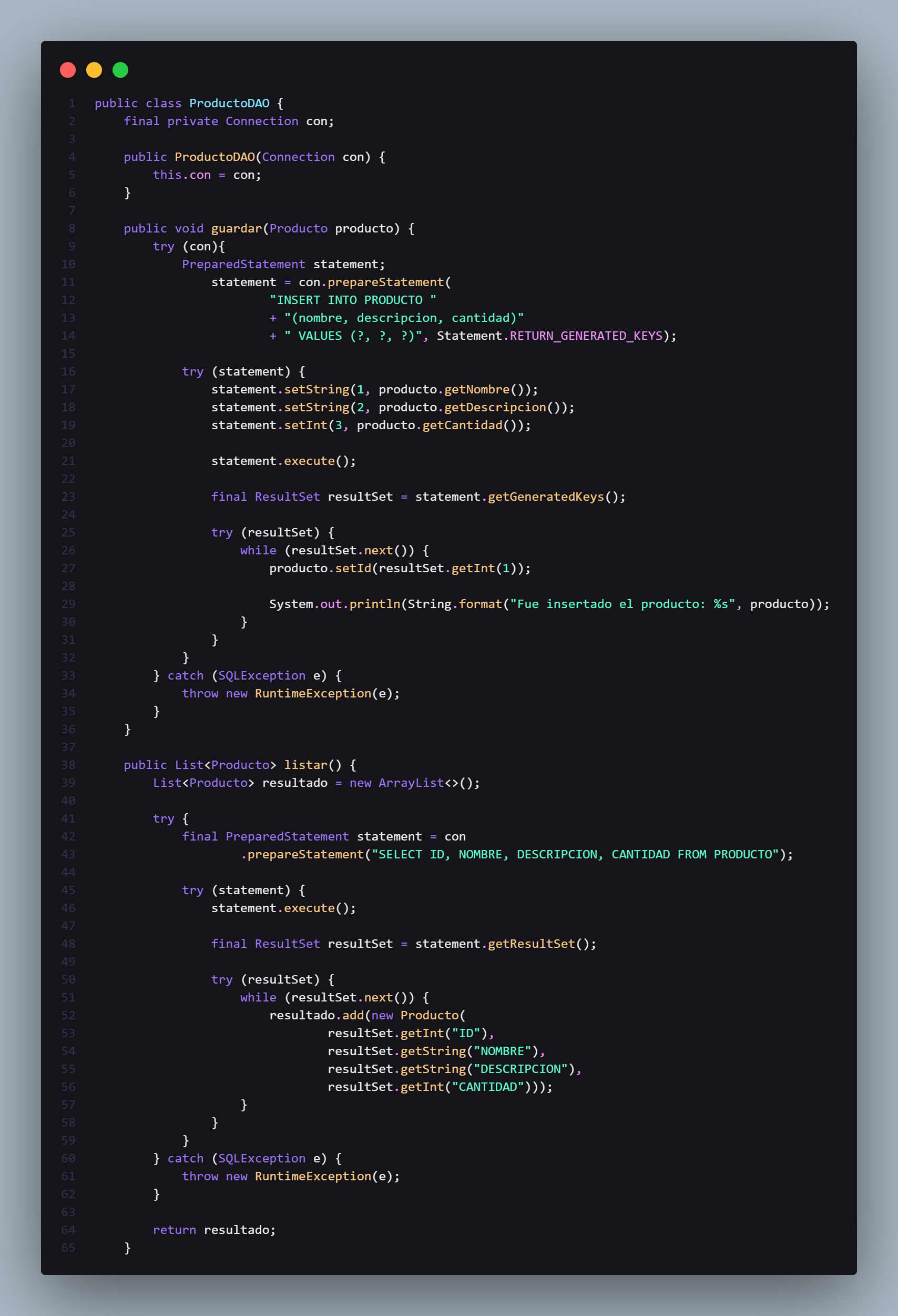
Task: Click the call getInt("CANTIDAD")
Action: pyautogui.click(x=465, y=1087)
